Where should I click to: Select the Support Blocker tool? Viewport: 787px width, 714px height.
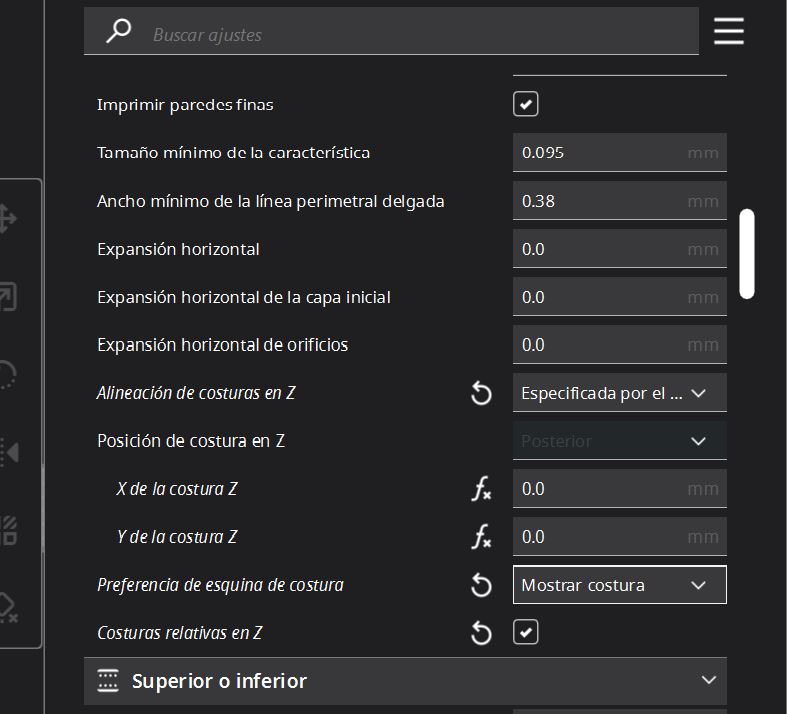[x=8, y=607]
